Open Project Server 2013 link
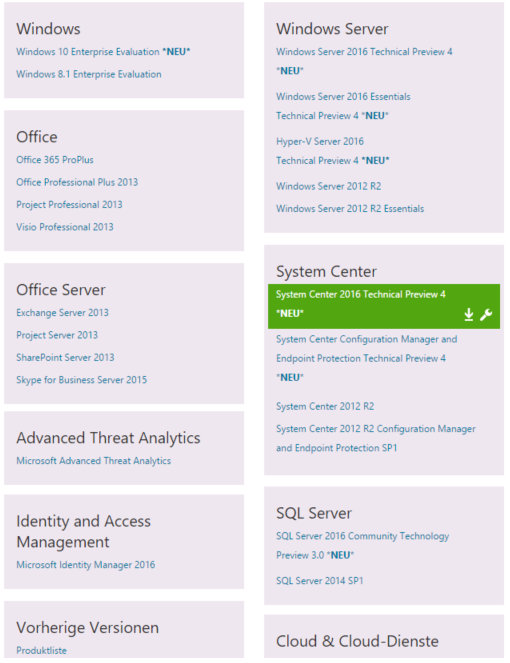 click(x=57, y=335)
